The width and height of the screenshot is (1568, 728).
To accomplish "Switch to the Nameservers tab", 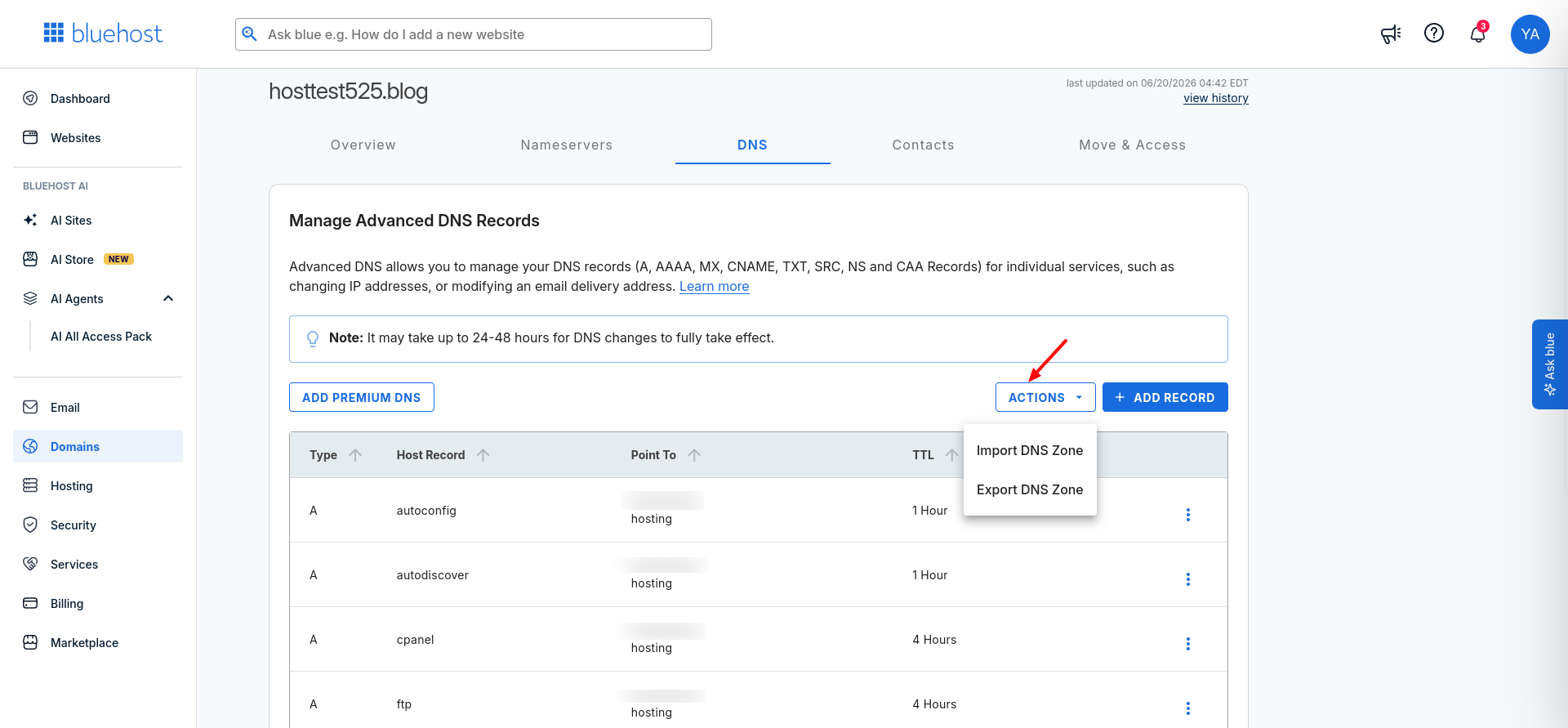I will coord(567,145).
